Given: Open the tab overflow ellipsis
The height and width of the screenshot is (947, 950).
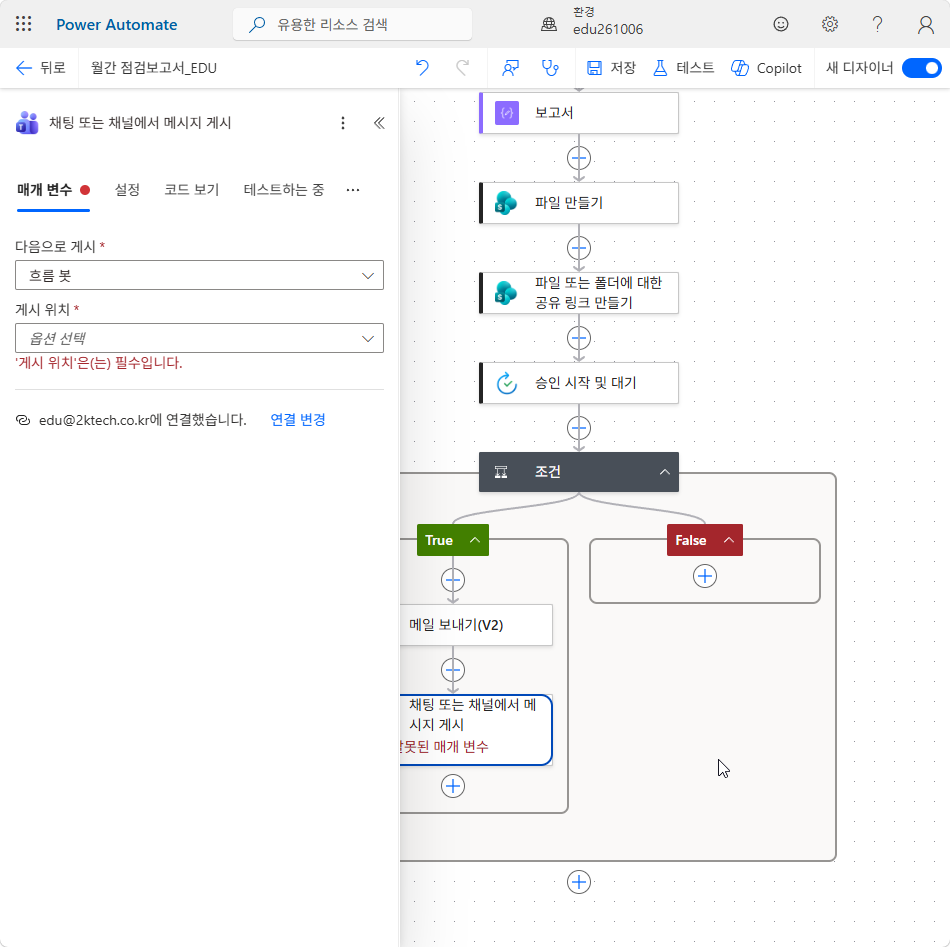Looking at the screenshot, I should [x=353, y=190].
